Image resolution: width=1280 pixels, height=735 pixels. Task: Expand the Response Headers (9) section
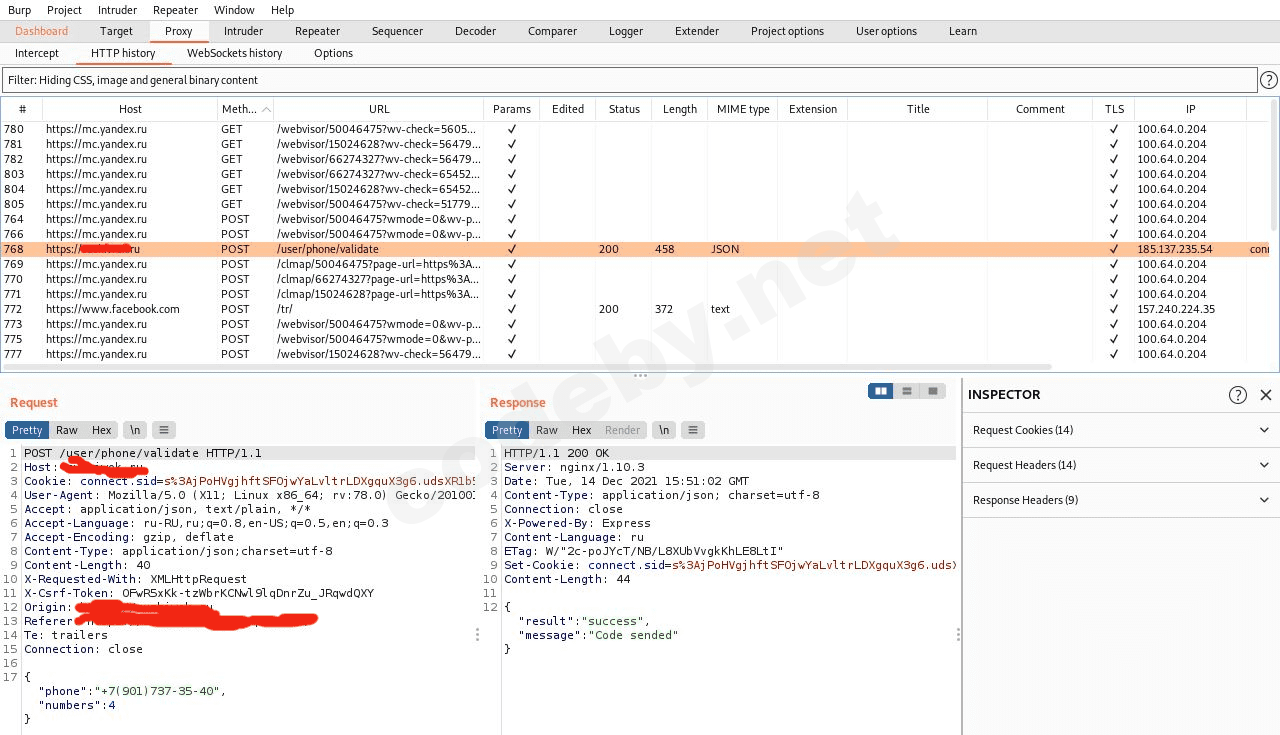point(1120,500)
